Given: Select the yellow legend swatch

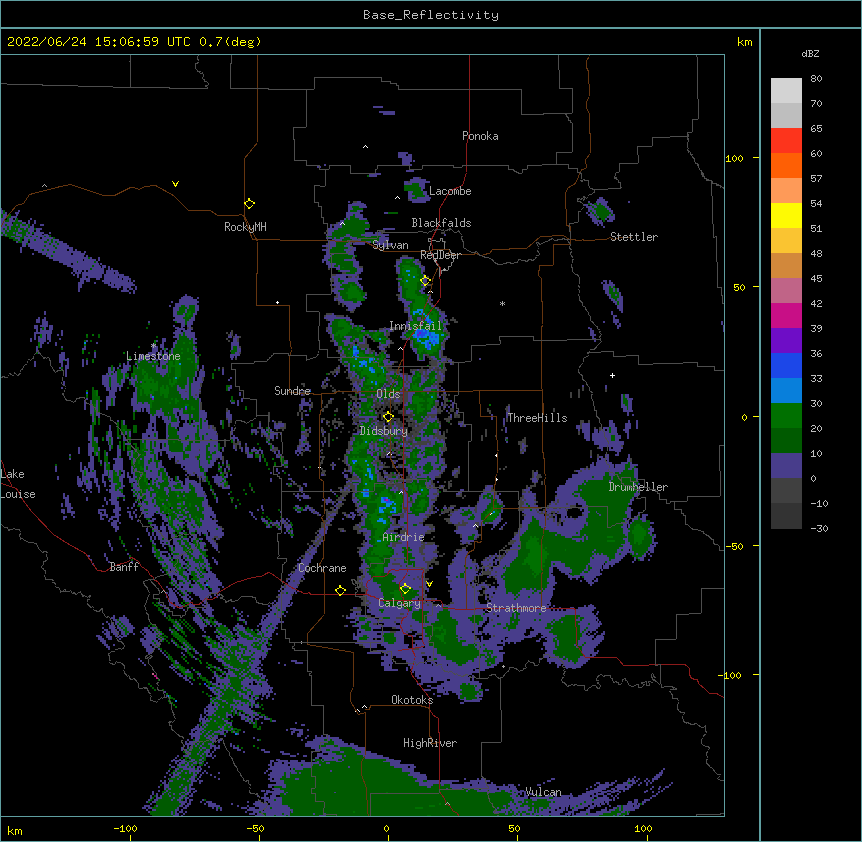Looking at the screenshot, I should tap(786, 215).
